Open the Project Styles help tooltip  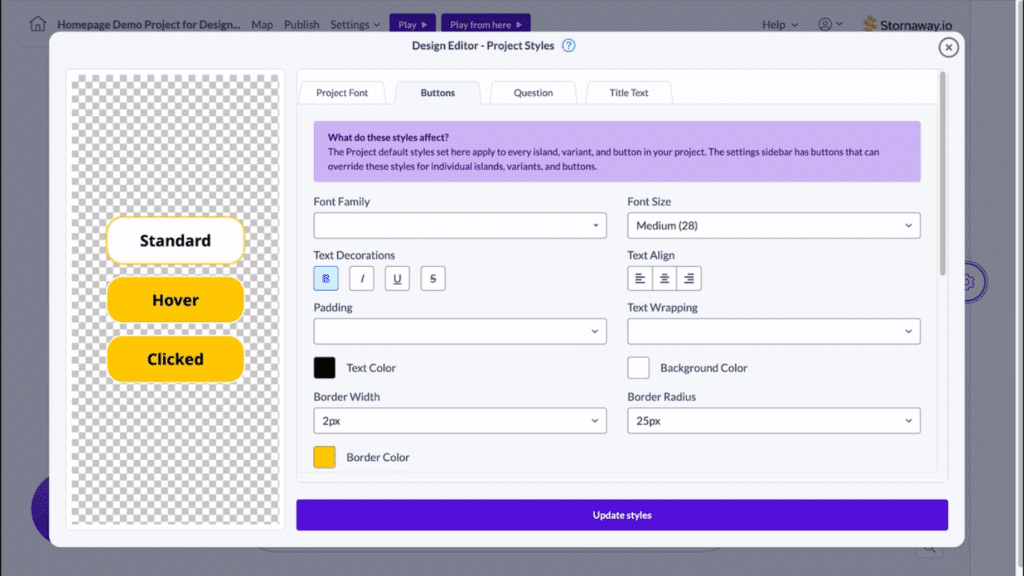click(567, 45)
